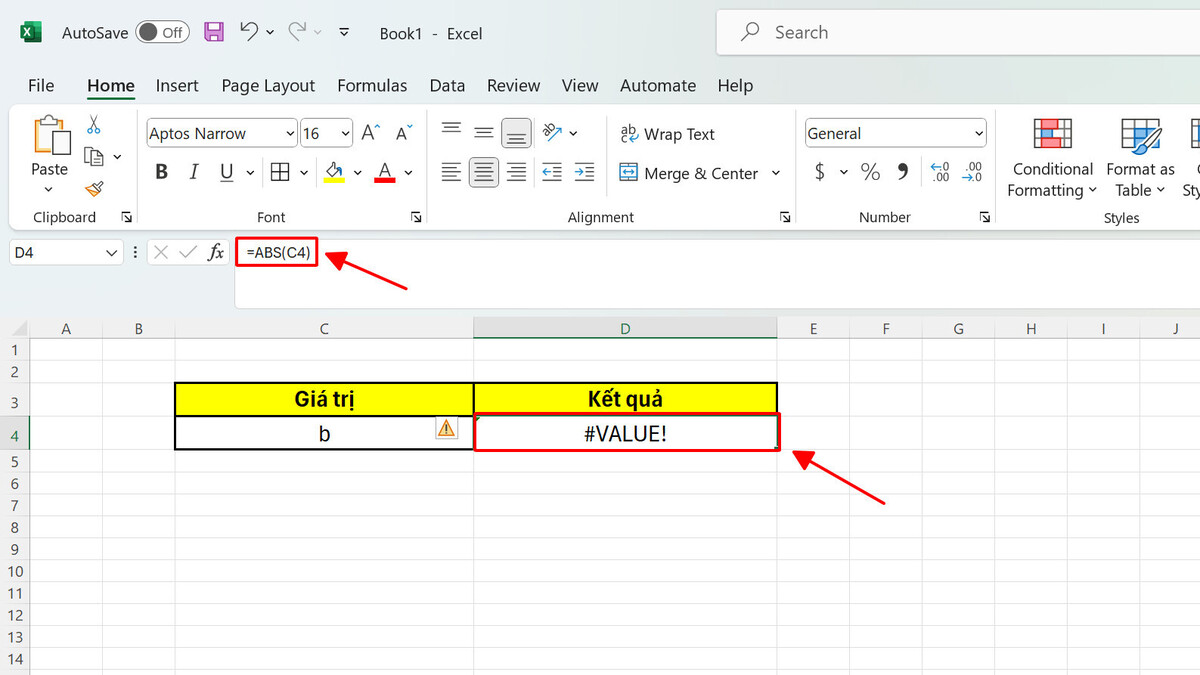The width and height of the screenshot is (1200, 675).
Task: Open the font size dropdown
Action: tap(345, 133)
